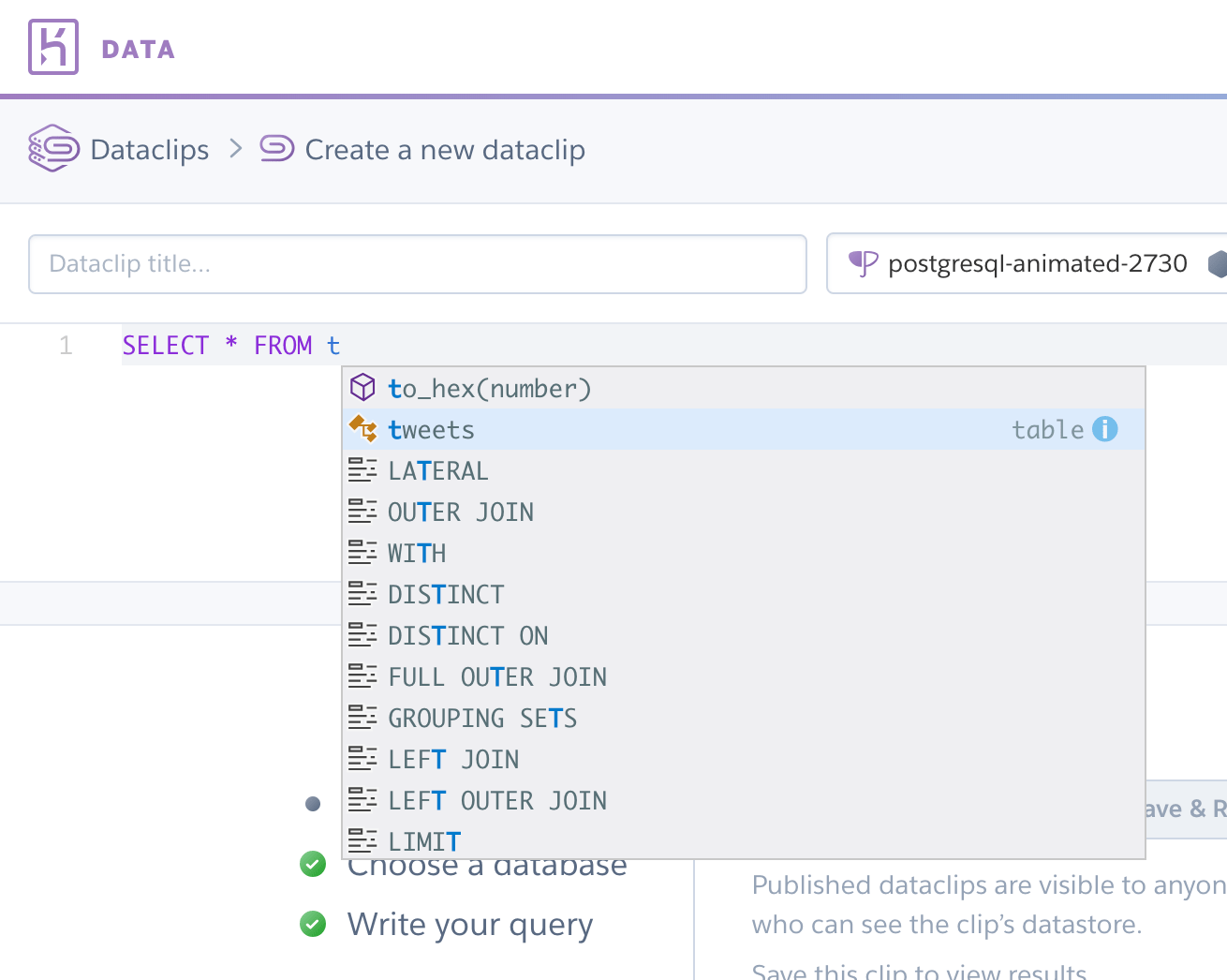Click the Save & Run button

point(1186,809)
